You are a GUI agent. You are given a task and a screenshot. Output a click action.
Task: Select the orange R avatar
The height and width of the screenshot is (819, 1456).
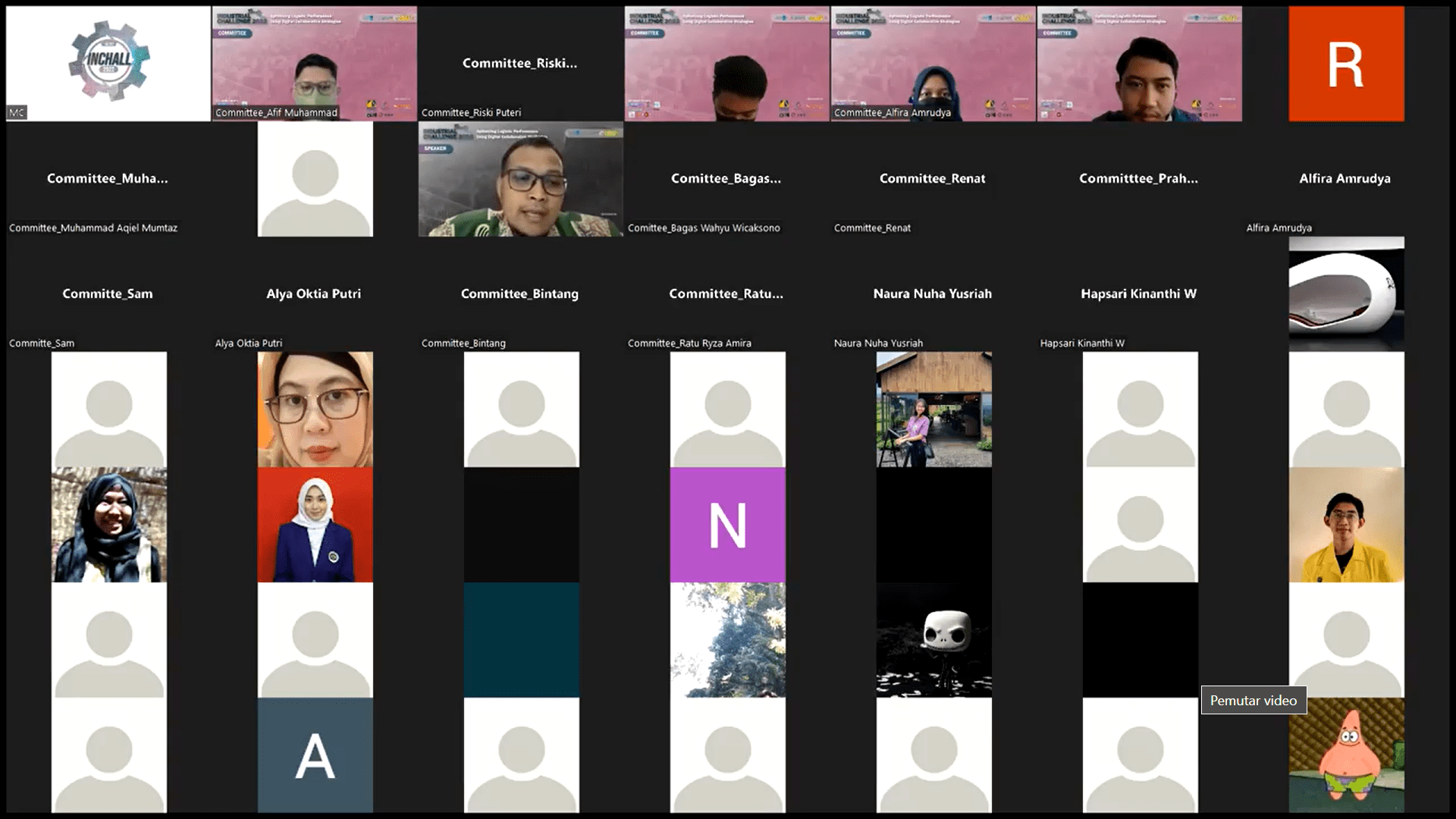(1346, 64)
